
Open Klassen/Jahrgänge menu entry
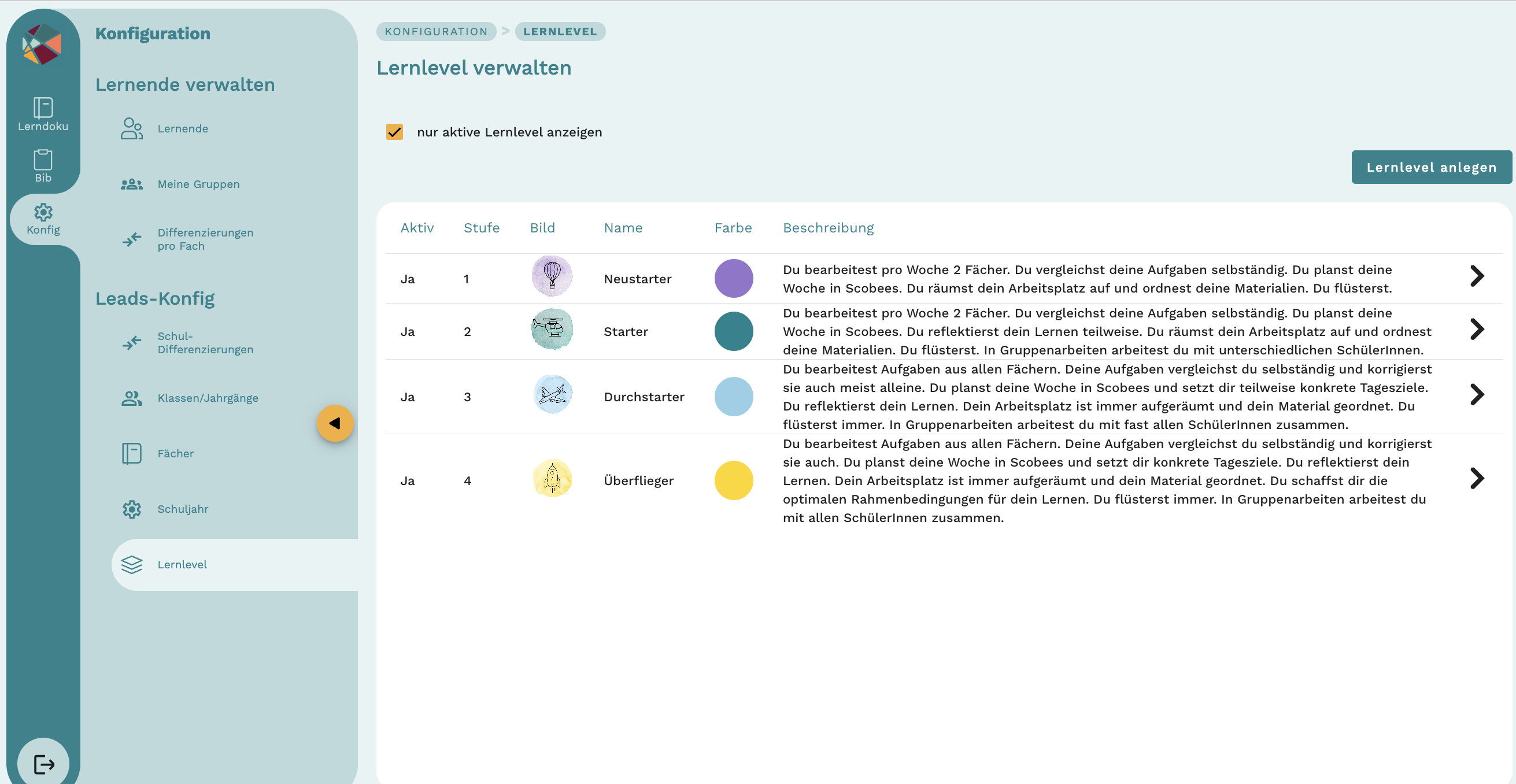(x=207, y=398)
